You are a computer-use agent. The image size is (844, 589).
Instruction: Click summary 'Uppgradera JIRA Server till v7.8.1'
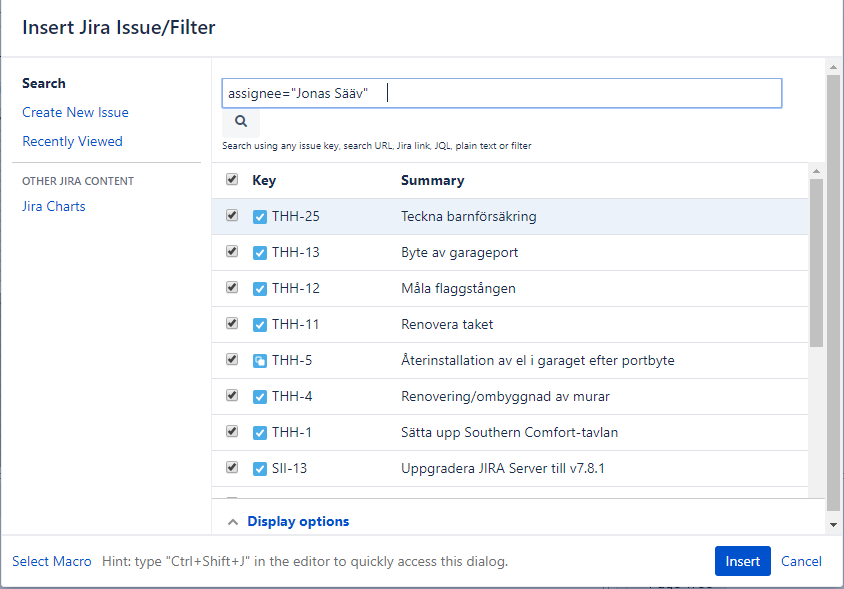[503, 468]
